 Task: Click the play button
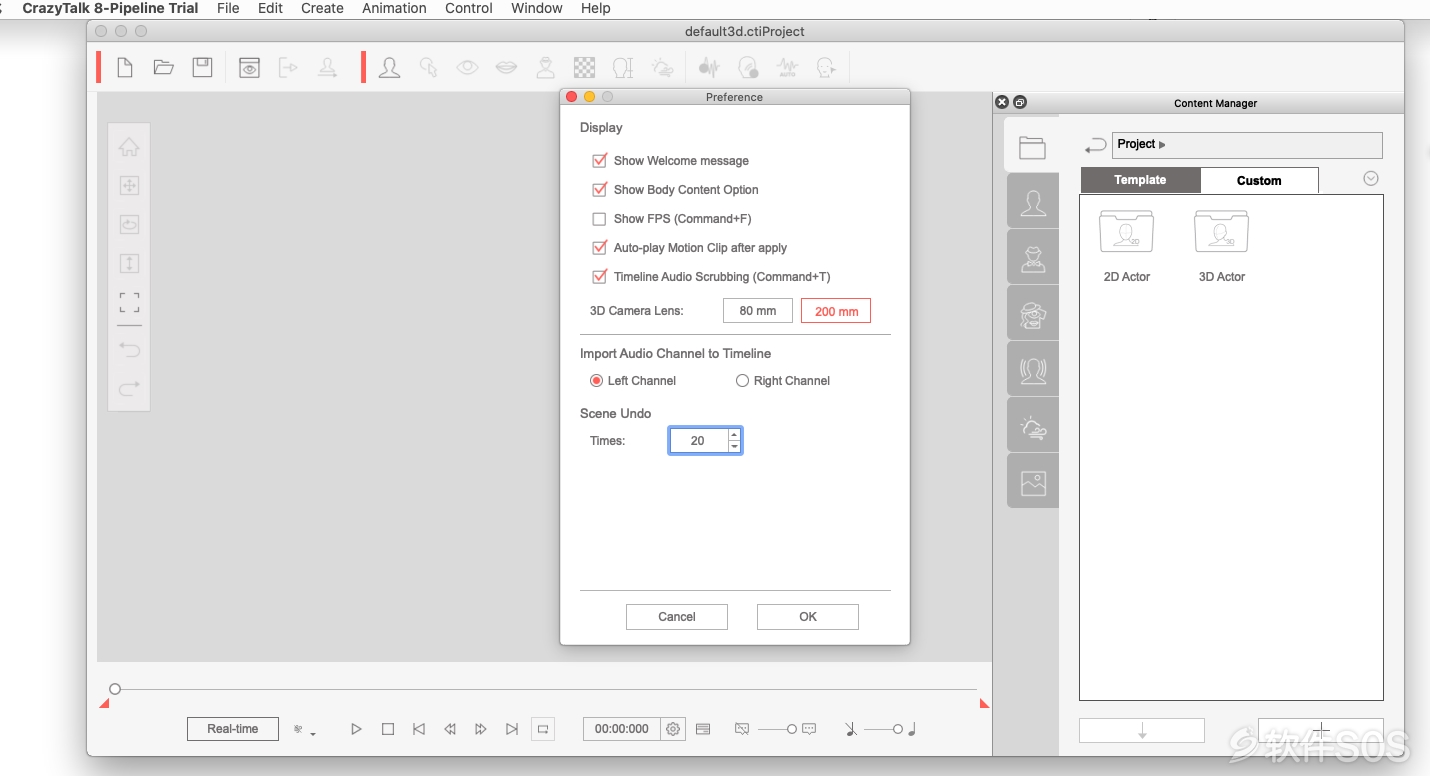coord(356,729)
